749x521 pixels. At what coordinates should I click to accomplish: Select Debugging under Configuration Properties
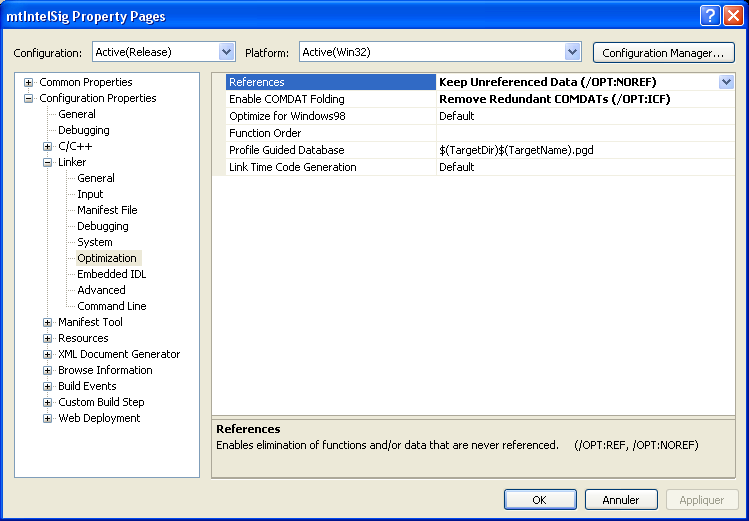point(84,130)
